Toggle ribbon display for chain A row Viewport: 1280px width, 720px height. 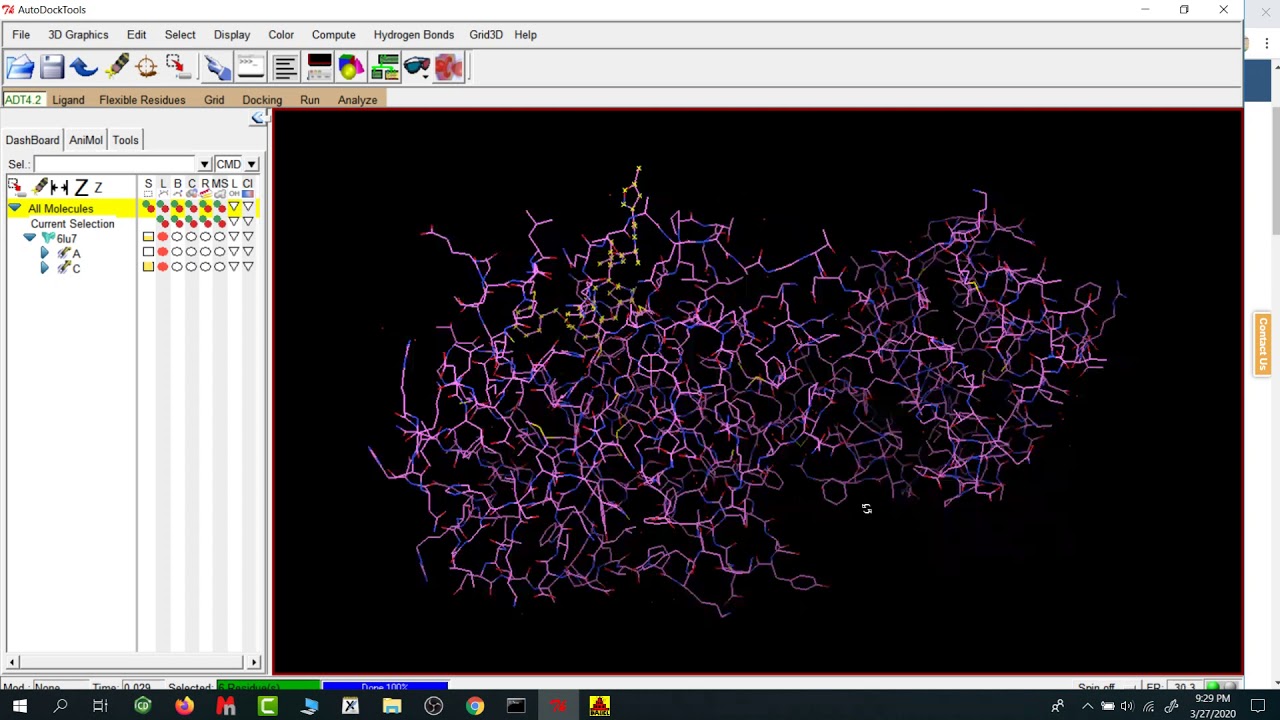coord(205,252)
